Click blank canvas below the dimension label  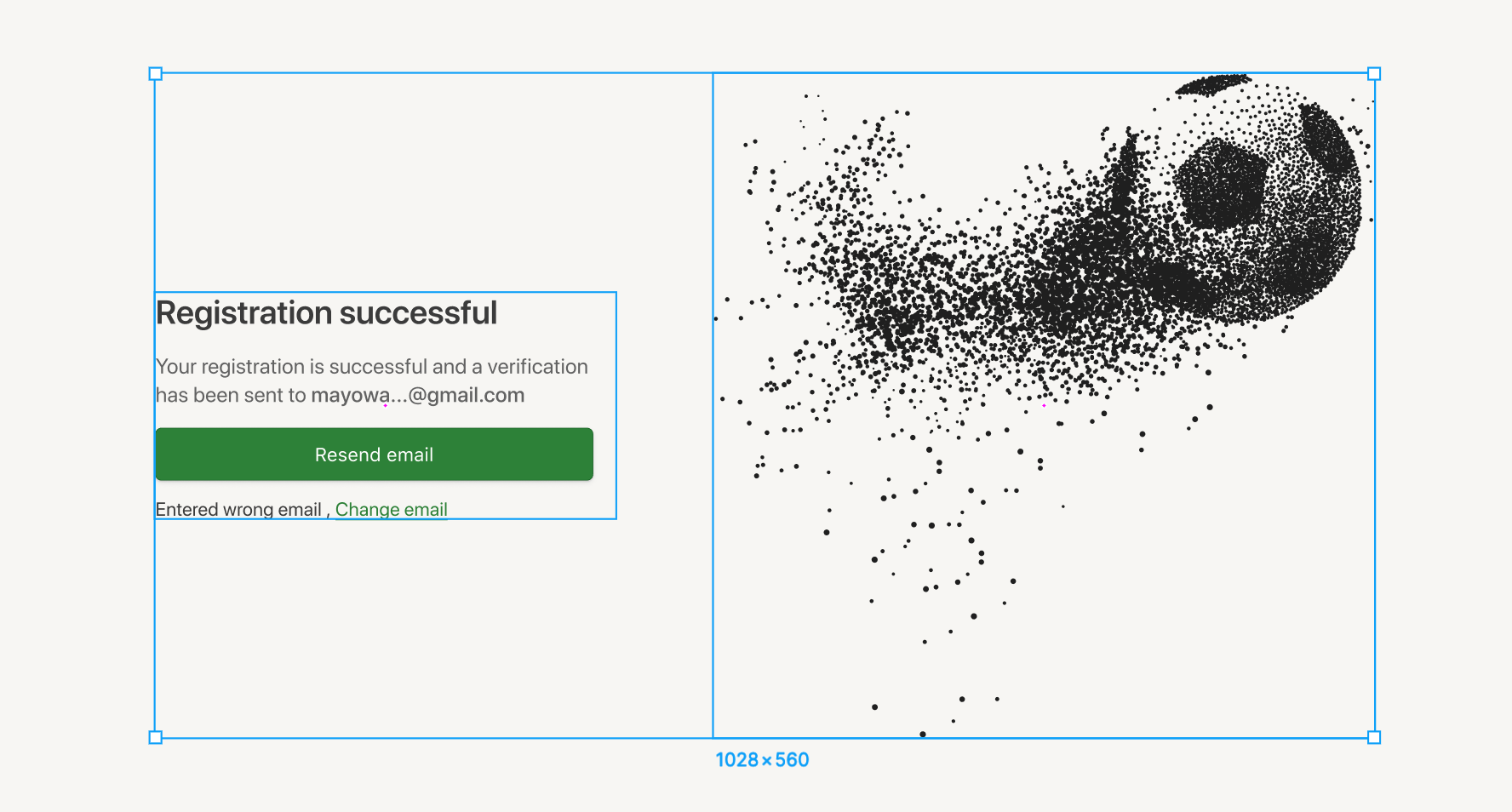[x=762, y=793]
